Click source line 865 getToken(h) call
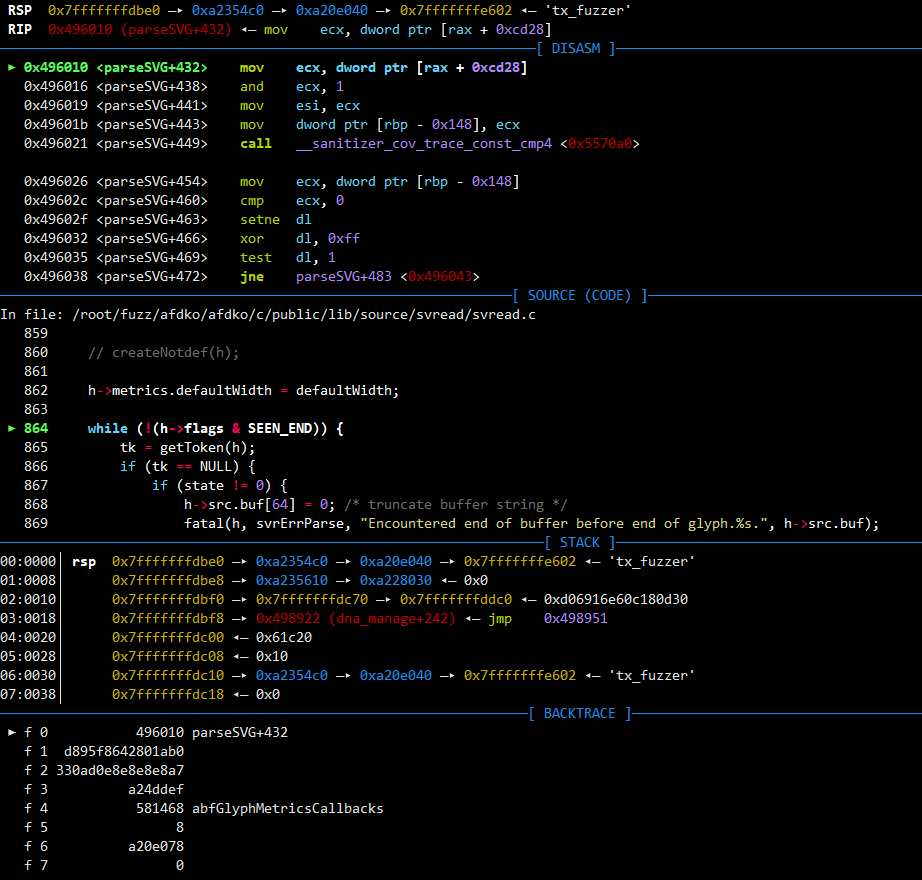Image resolution: width=922 pixels, height=880 pixels. pyautogui.click(x=188, y=447)
